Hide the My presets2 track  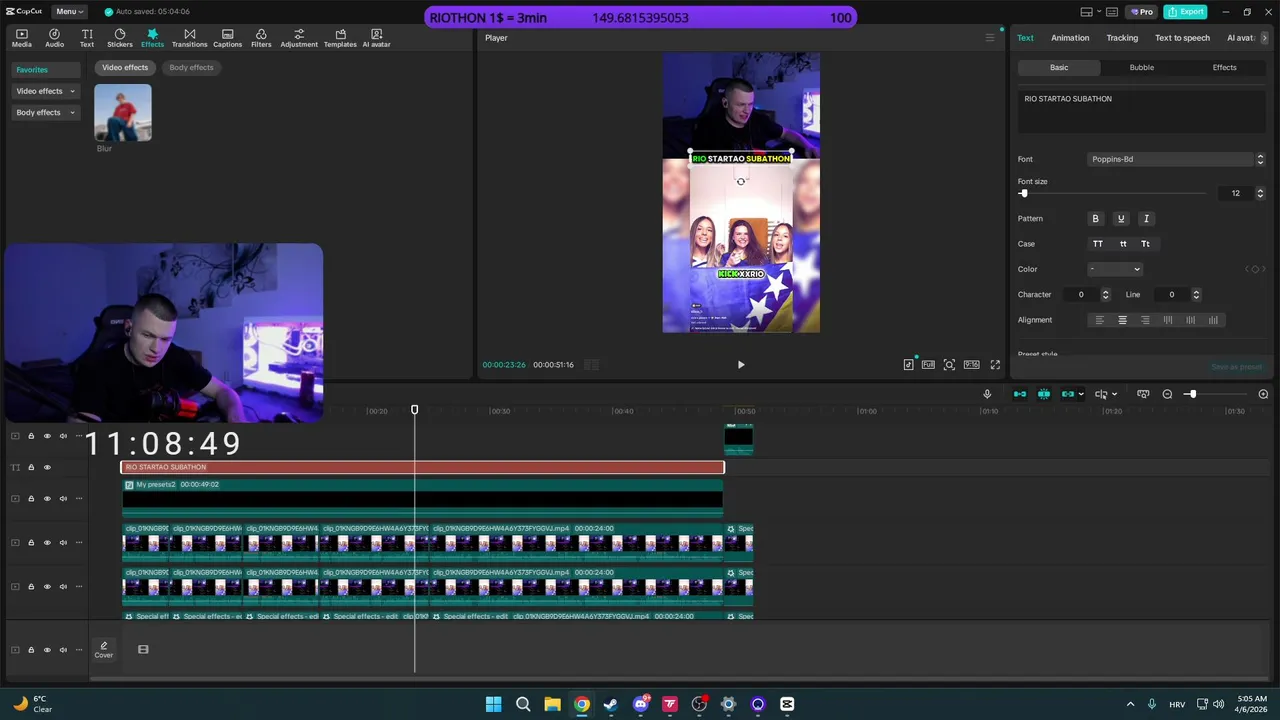point(47,498)
